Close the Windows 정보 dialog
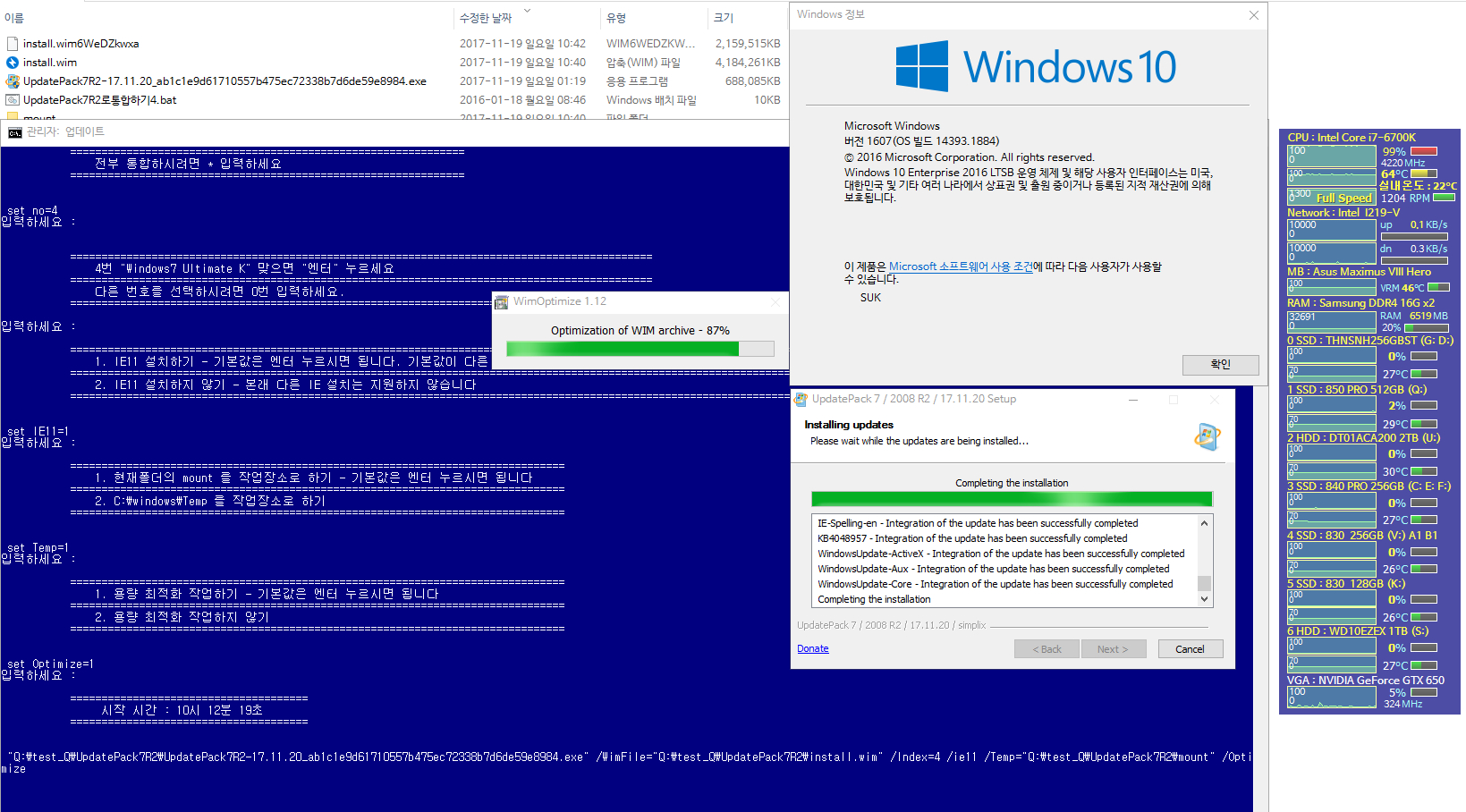 point(1253,15)
